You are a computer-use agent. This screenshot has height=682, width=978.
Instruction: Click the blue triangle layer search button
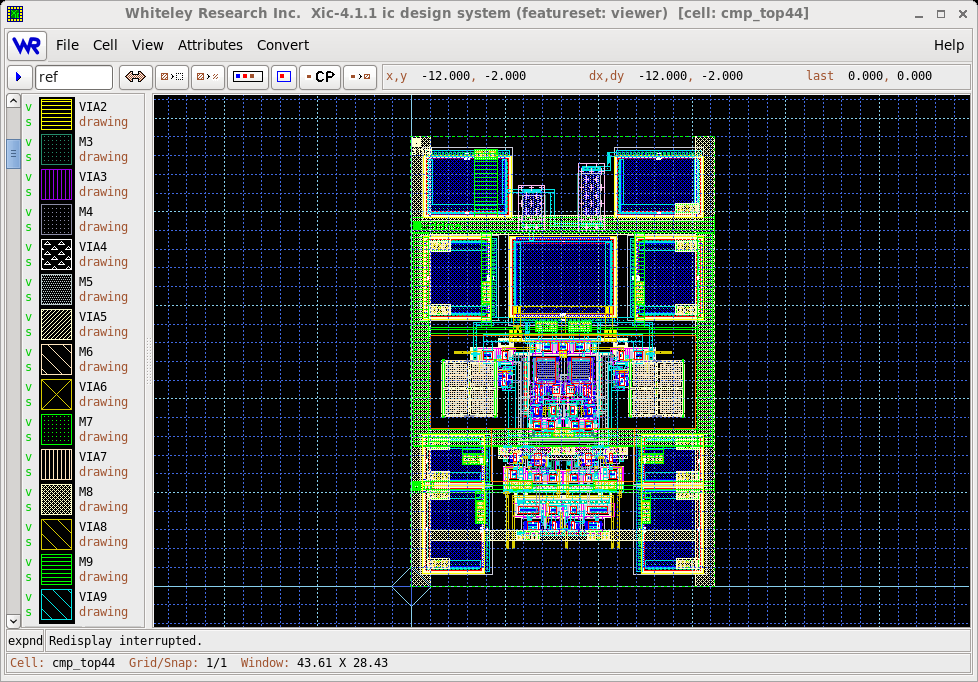click(x=19, y=77)
